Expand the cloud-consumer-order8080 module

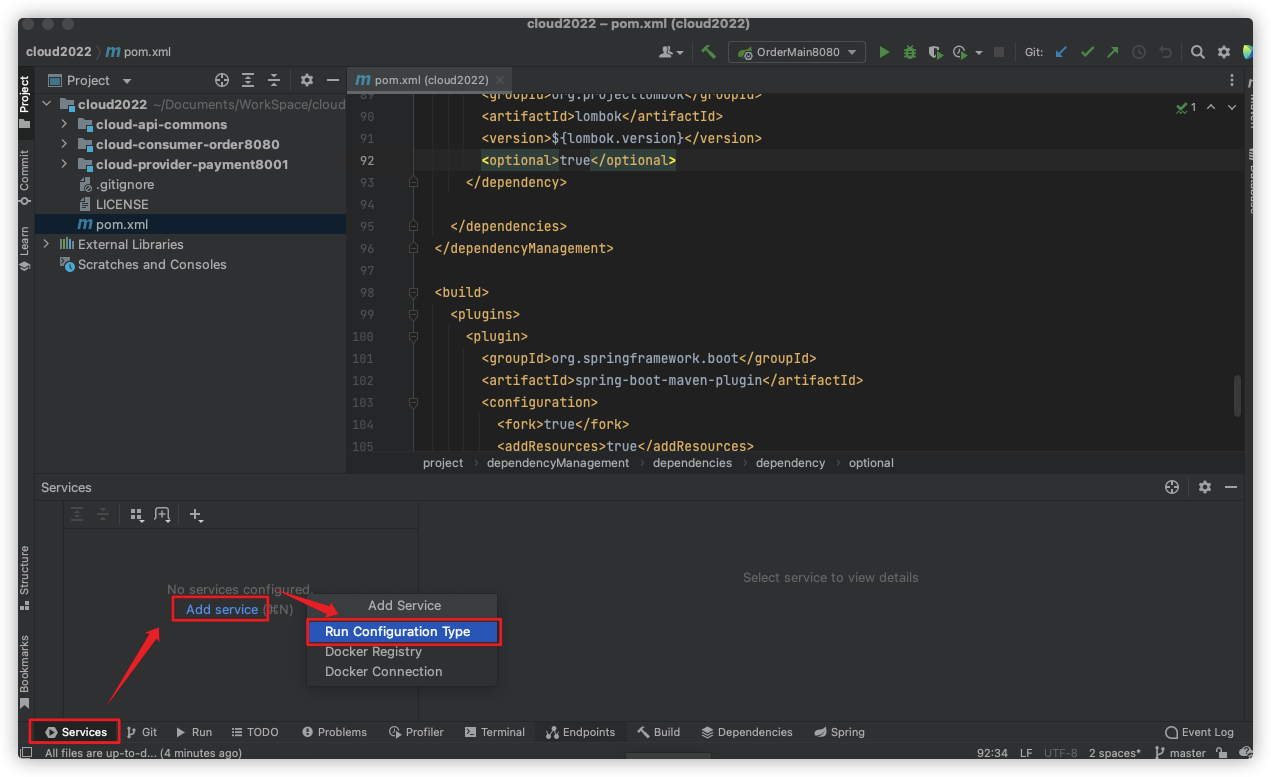pos(65,144)
